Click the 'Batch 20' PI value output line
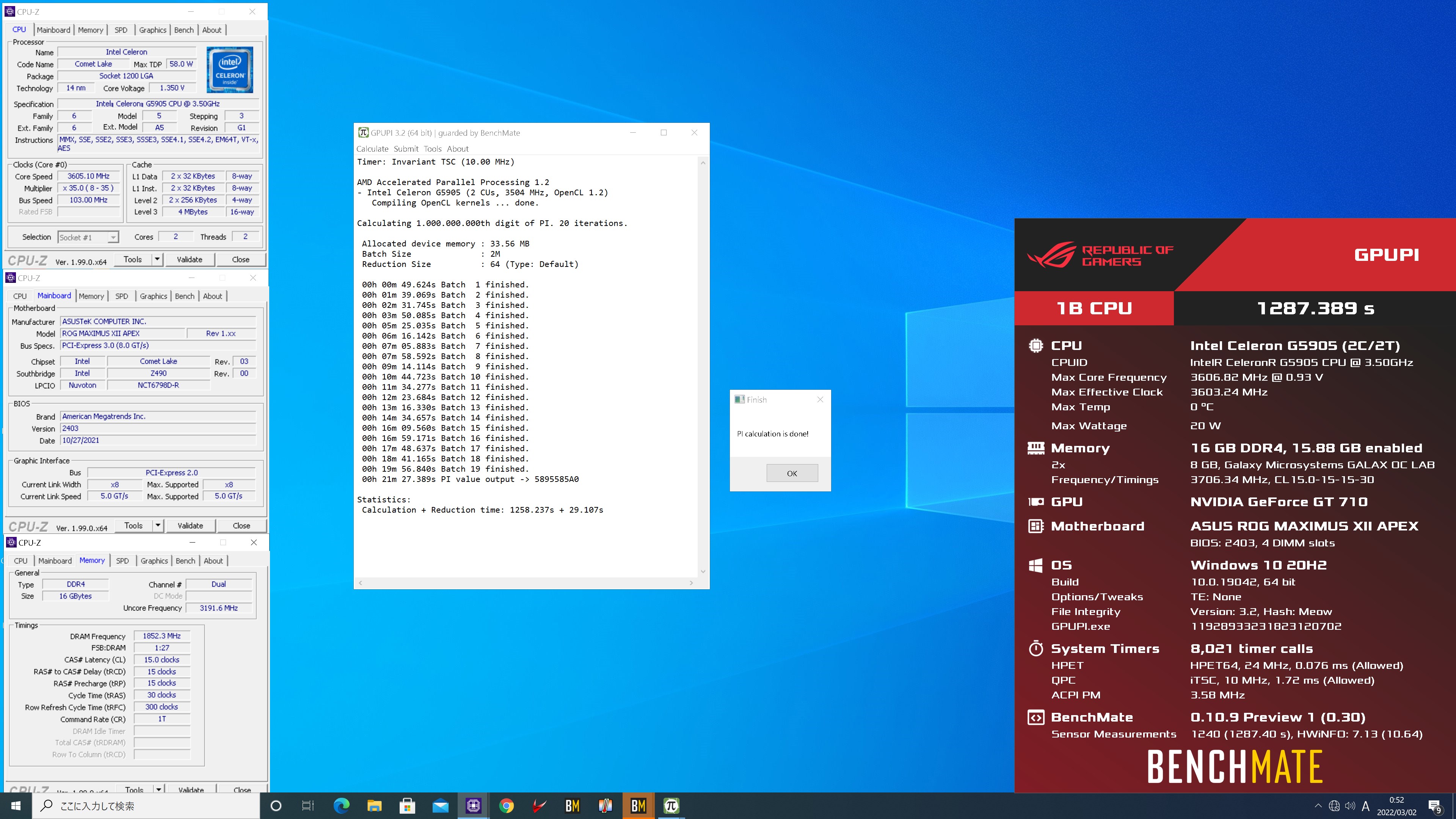 [470, 479]
